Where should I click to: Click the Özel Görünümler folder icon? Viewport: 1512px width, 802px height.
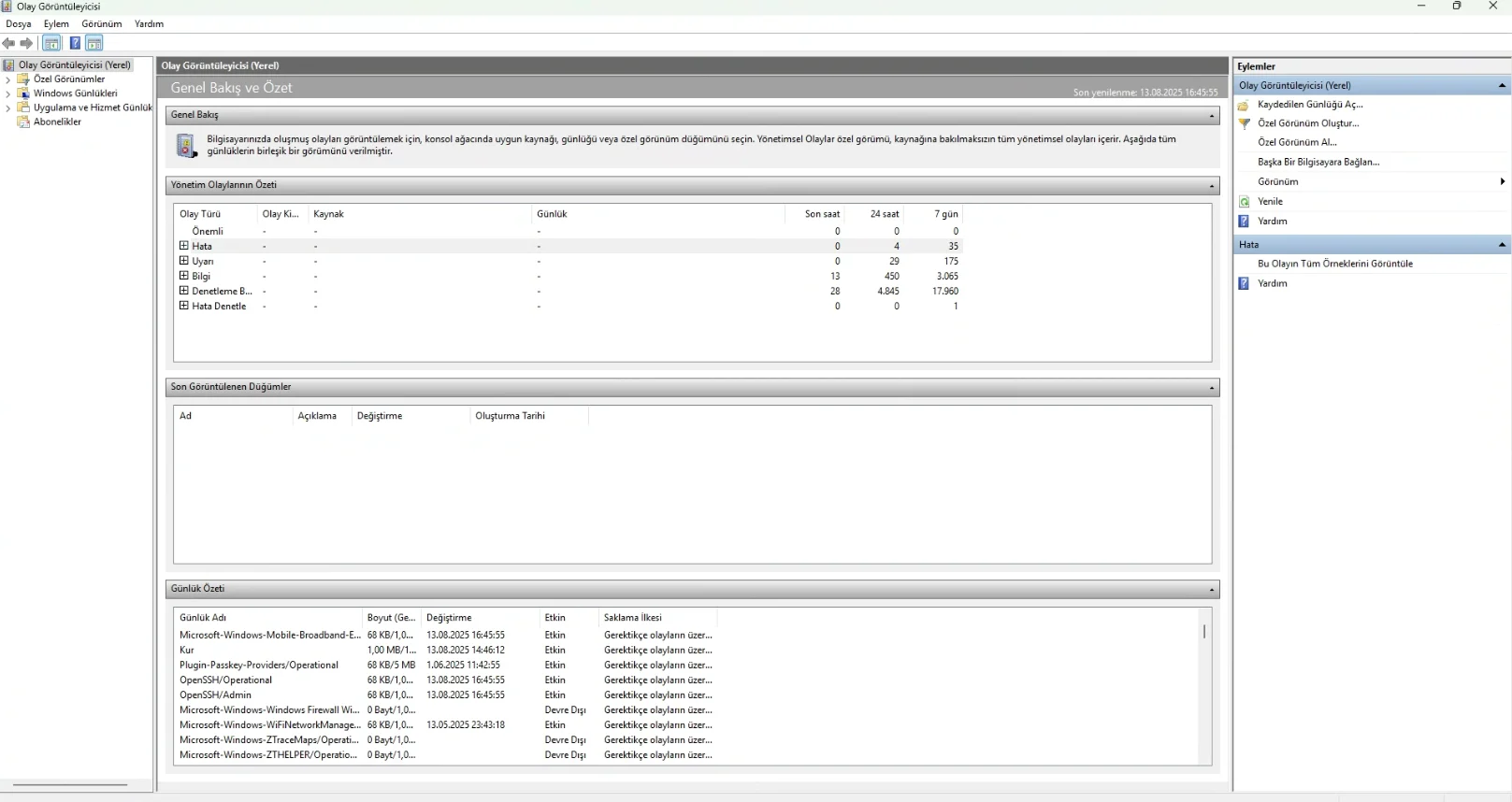coord(23,79)
